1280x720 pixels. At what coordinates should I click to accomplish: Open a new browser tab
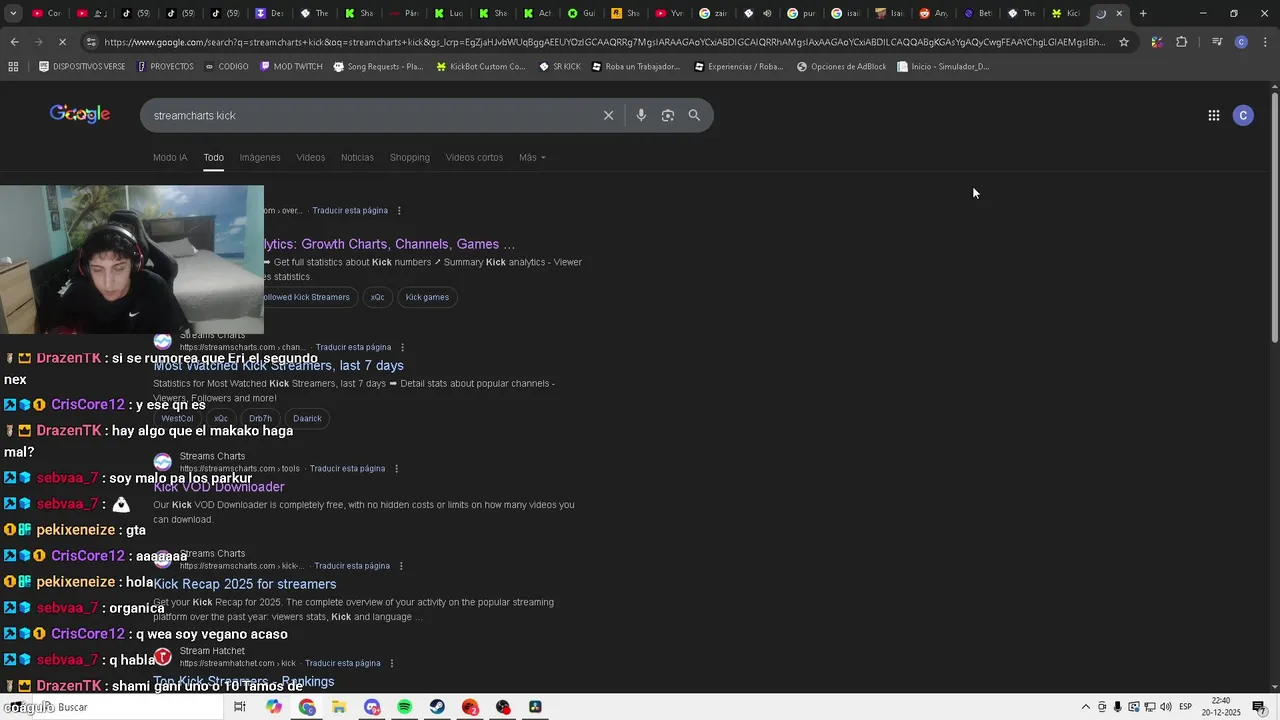pyautogui.click(x=1143, y=14)
